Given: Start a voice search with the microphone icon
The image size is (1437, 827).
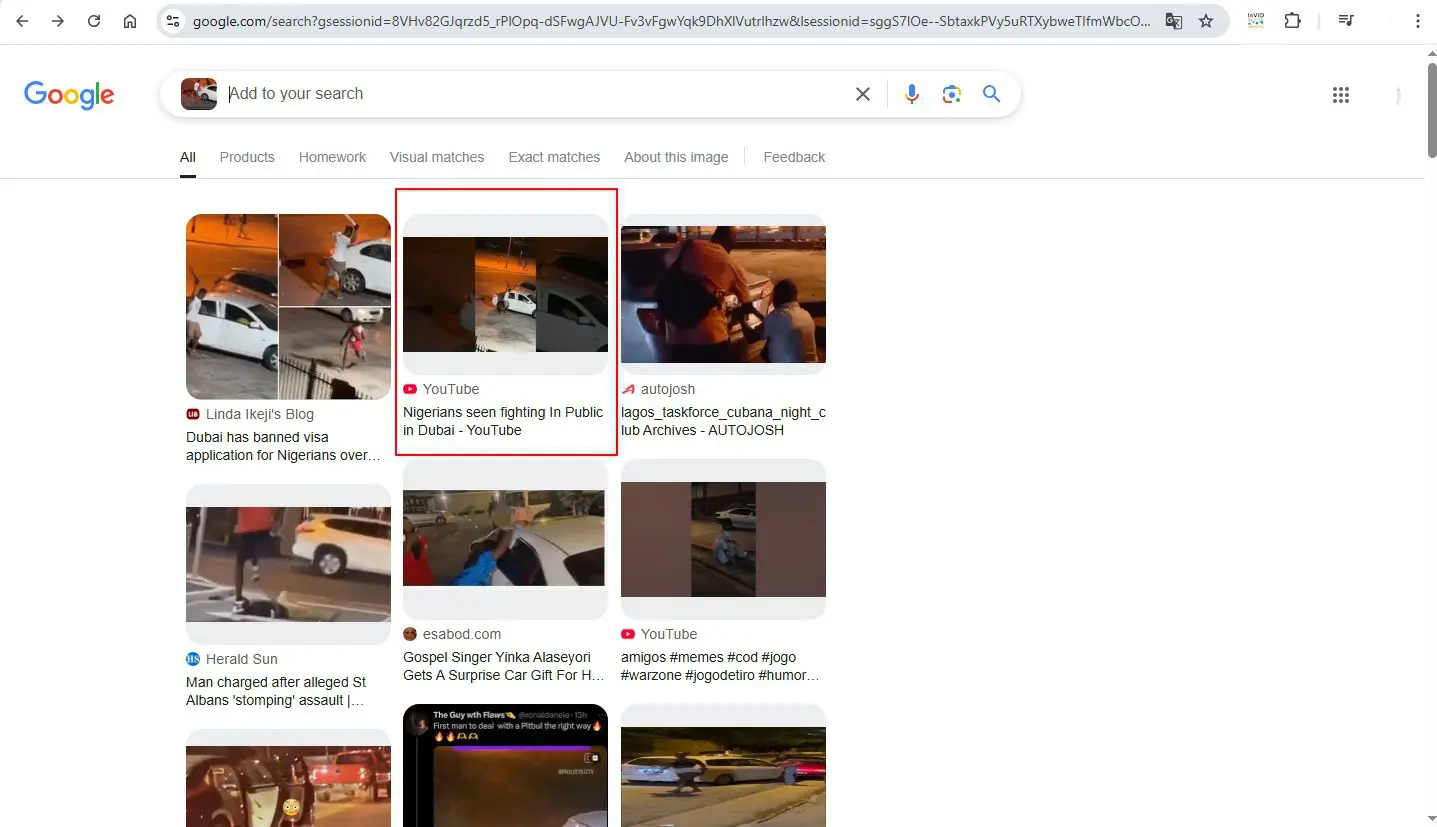Looking at the screenshot, I should 911,94.
